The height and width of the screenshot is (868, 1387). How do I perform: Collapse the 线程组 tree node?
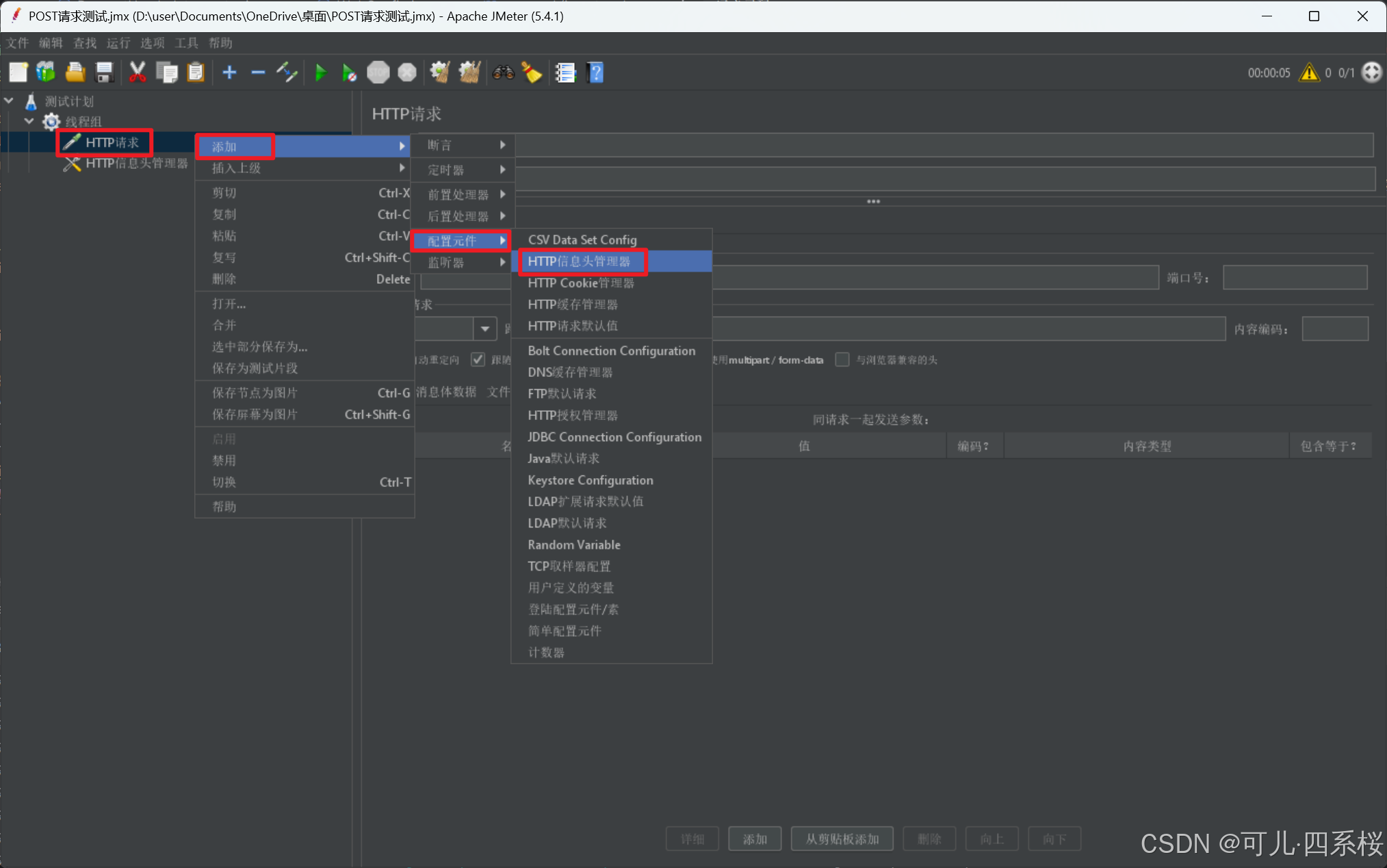pos(29,121)
